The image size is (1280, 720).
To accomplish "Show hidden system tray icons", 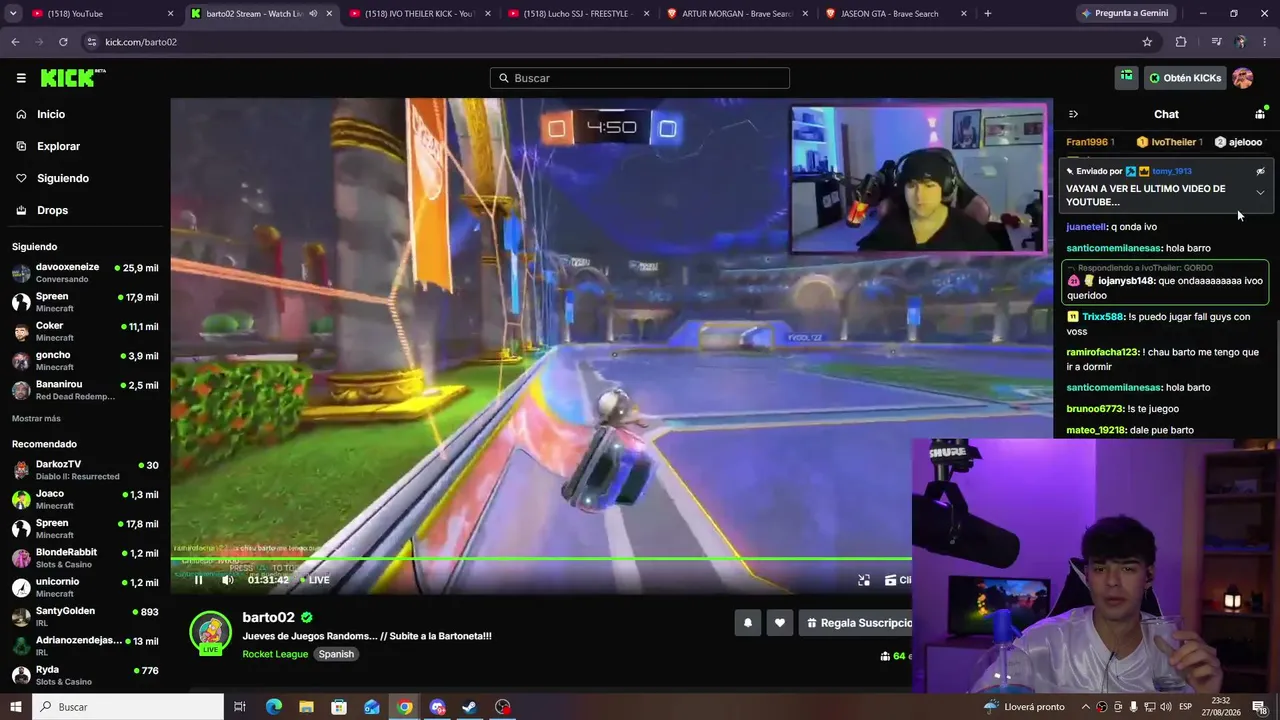I will 1085,707.
